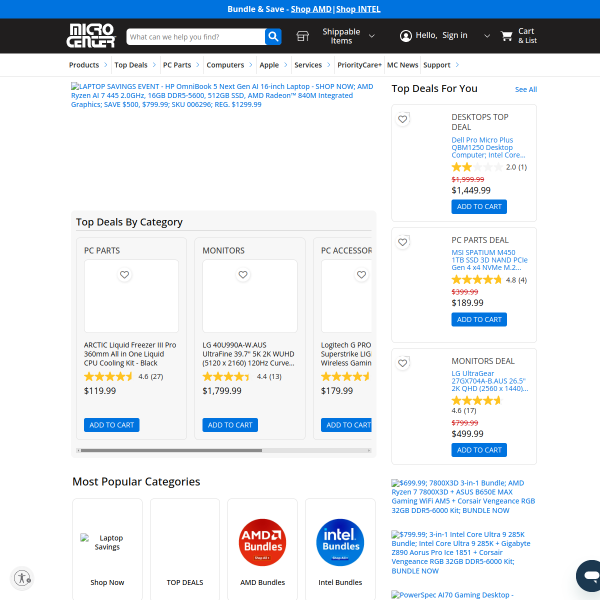Click the MSI SPATIUM 4.8 star rating

click(x=477, y=280)
